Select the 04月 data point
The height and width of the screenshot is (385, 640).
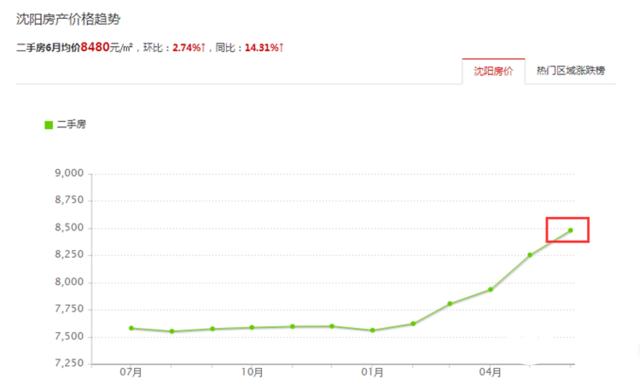point(490,289)
